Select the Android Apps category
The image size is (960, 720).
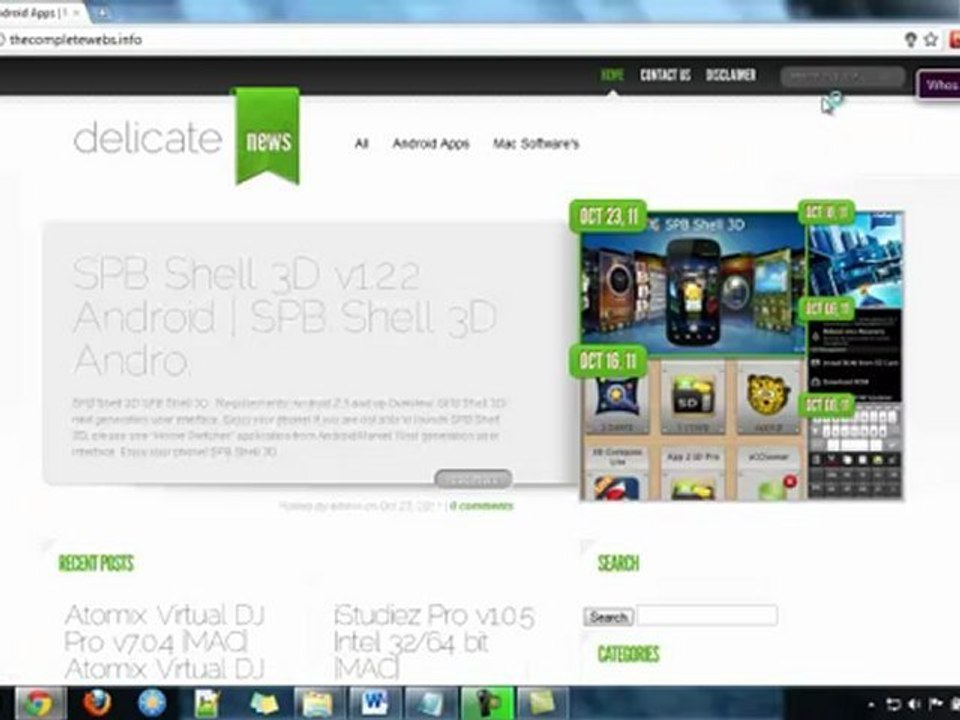click(430, 143)
